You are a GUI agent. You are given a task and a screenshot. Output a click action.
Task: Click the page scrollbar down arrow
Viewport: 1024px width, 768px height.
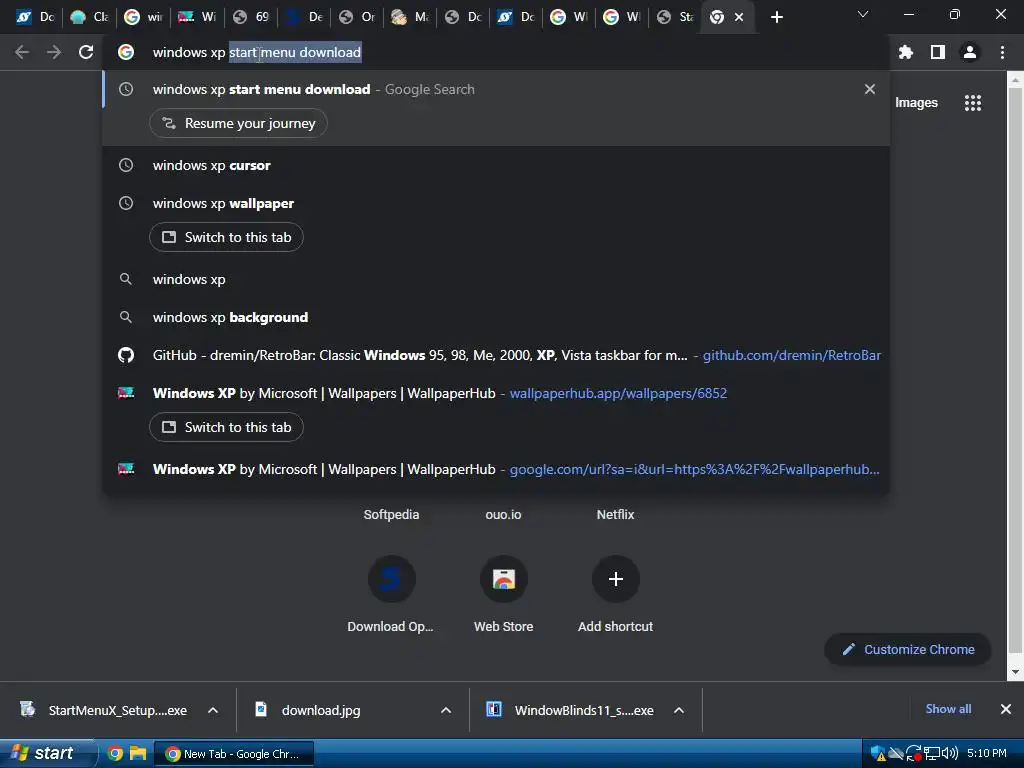pyautogui.click(x=1015, y=671)
